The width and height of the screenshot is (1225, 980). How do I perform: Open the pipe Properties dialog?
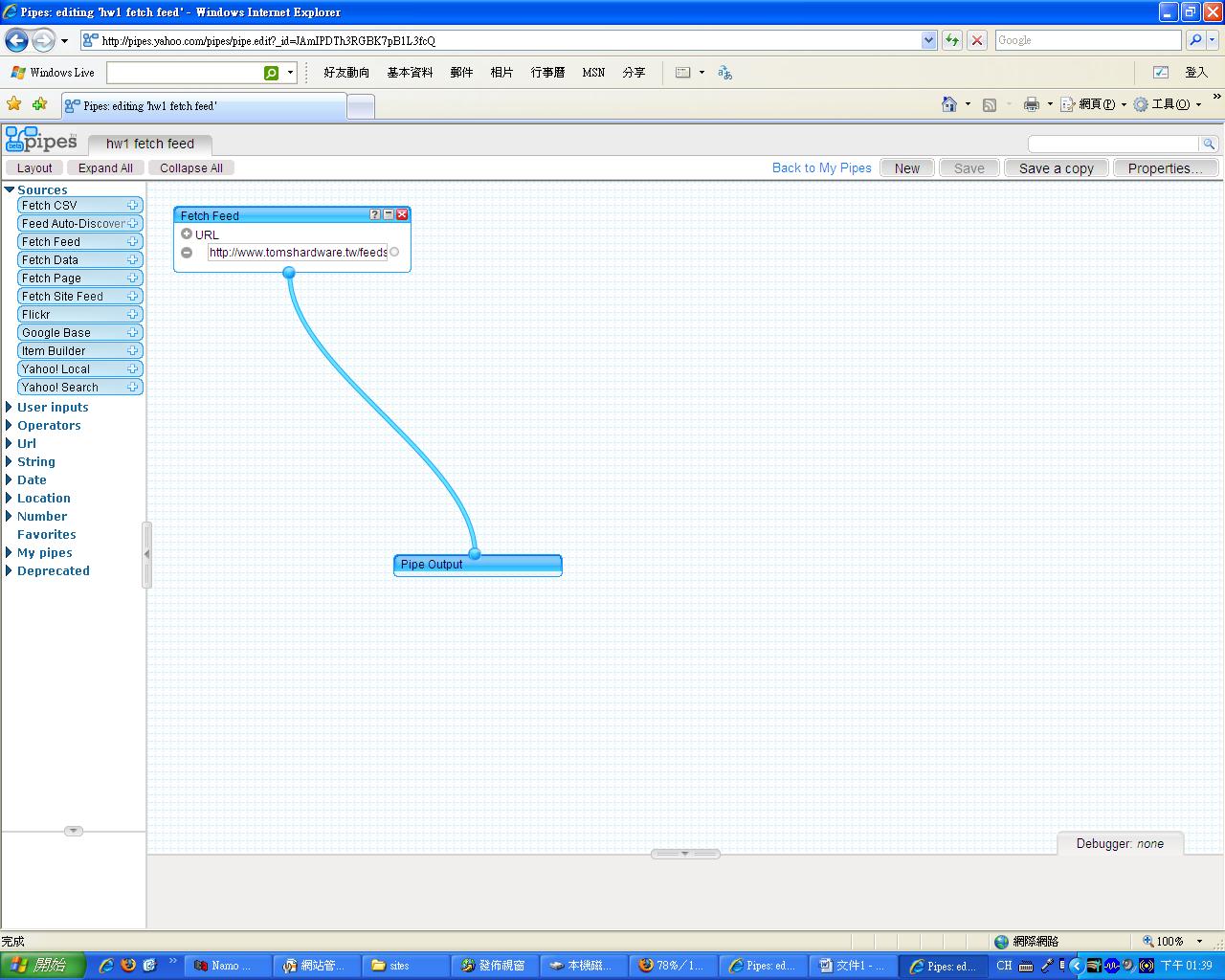(x=1166, y=167)
